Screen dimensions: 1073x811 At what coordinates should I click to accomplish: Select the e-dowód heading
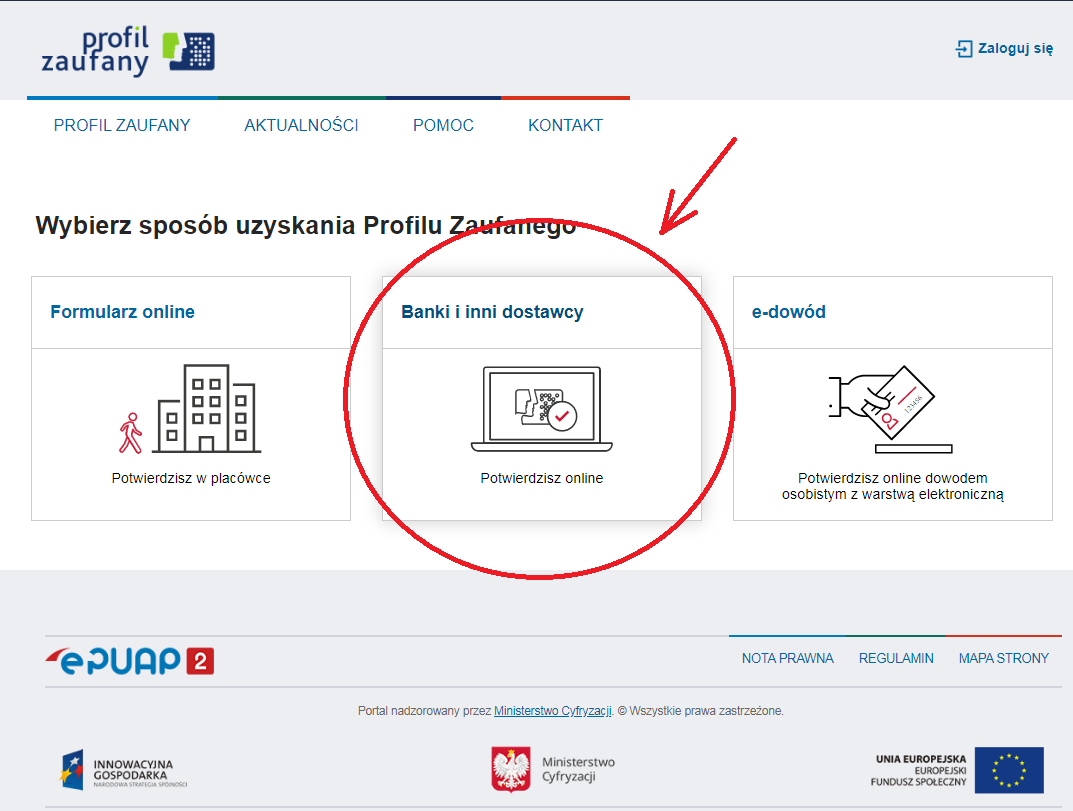(788, 312)
